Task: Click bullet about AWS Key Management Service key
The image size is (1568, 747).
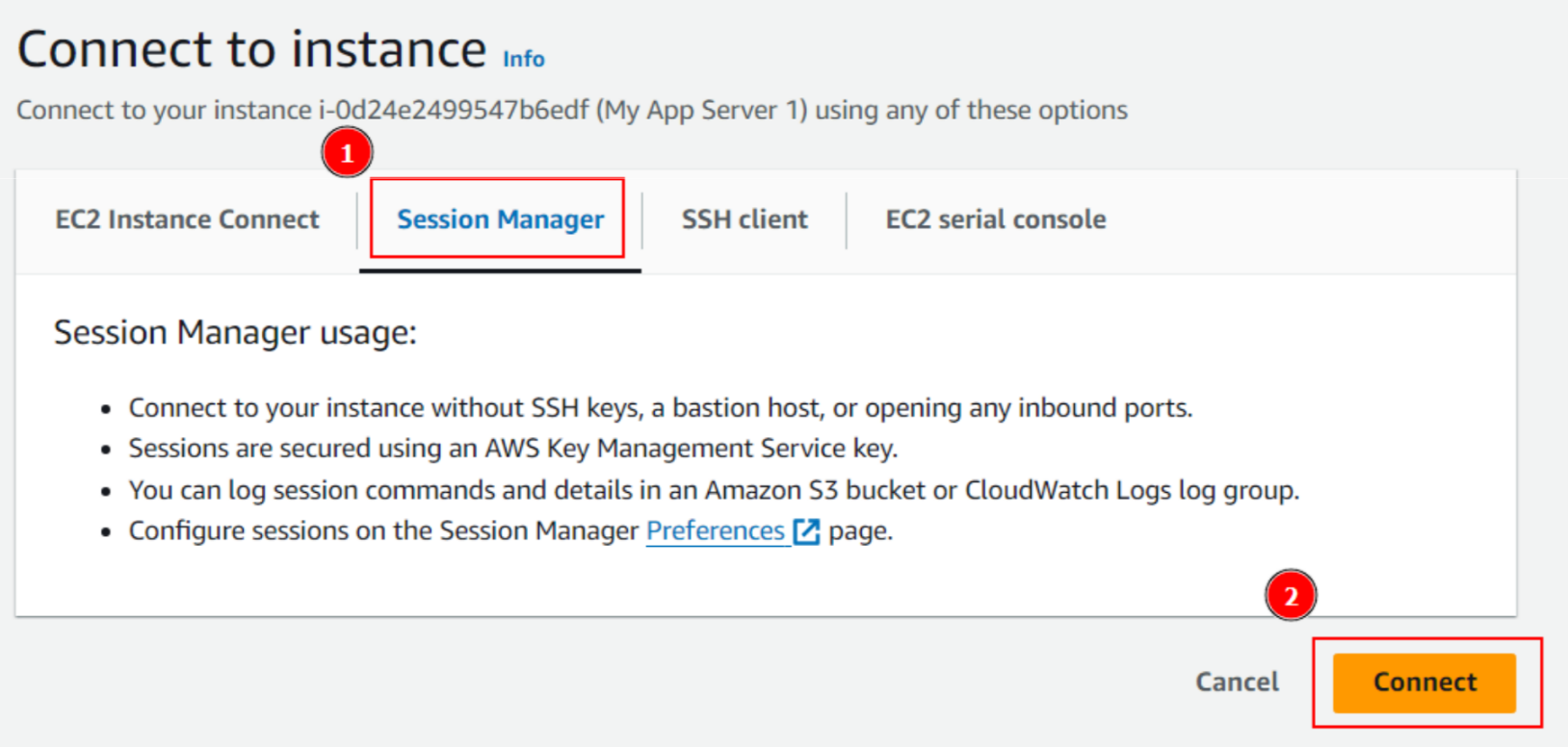Action: [x=513, y=449]
